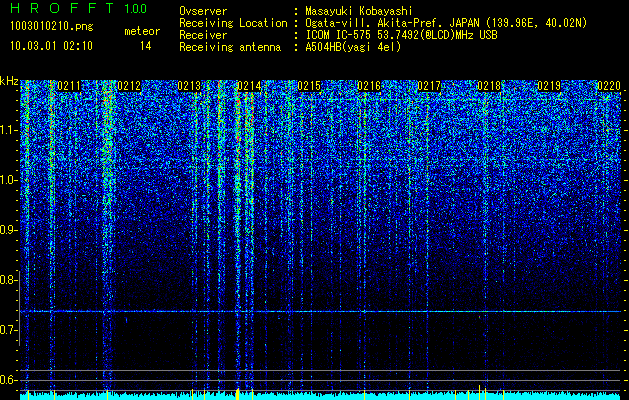
Task: Click the filename 1003010210.png
Action: tap(52, 27)
